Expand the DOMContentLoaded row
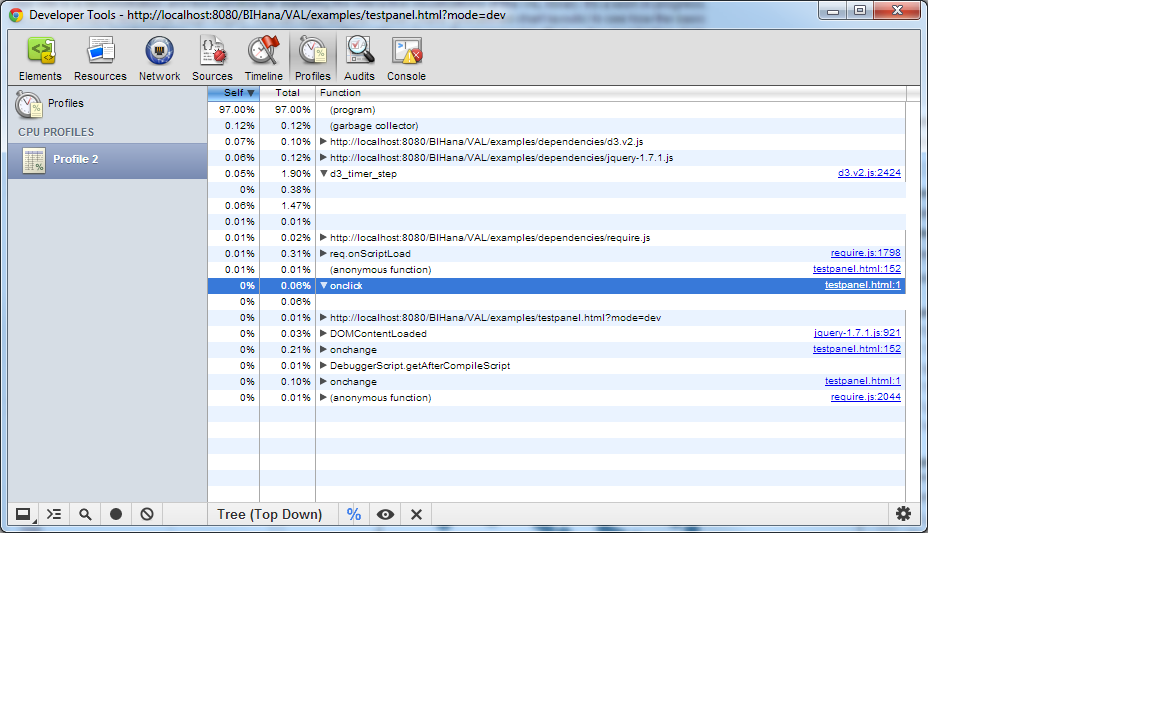The width and height of the screenshot is (1152, 720). click(x=323, y=334)
